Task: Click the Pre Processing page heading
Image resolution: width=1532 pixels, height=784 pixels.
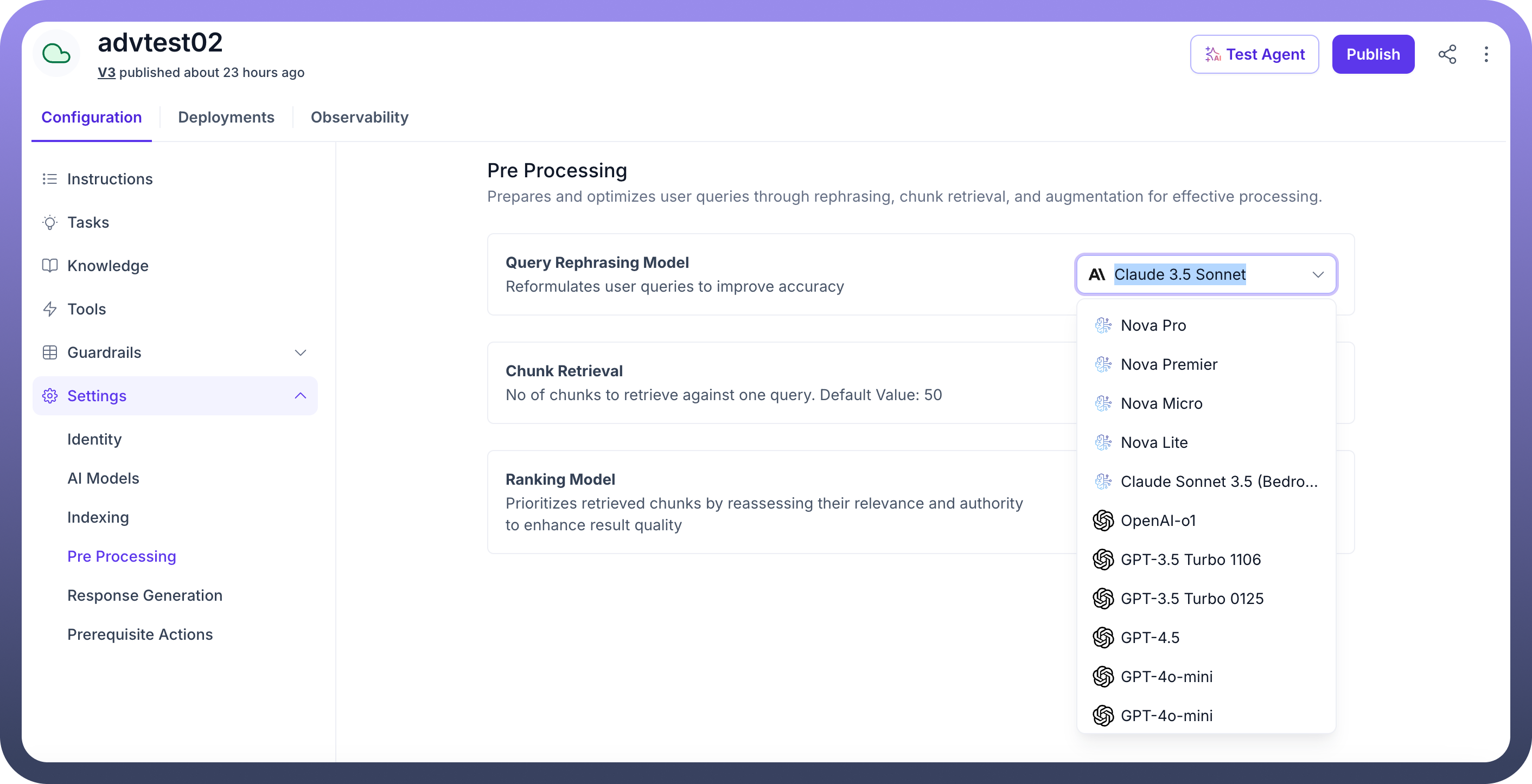Action: [557, 171]
